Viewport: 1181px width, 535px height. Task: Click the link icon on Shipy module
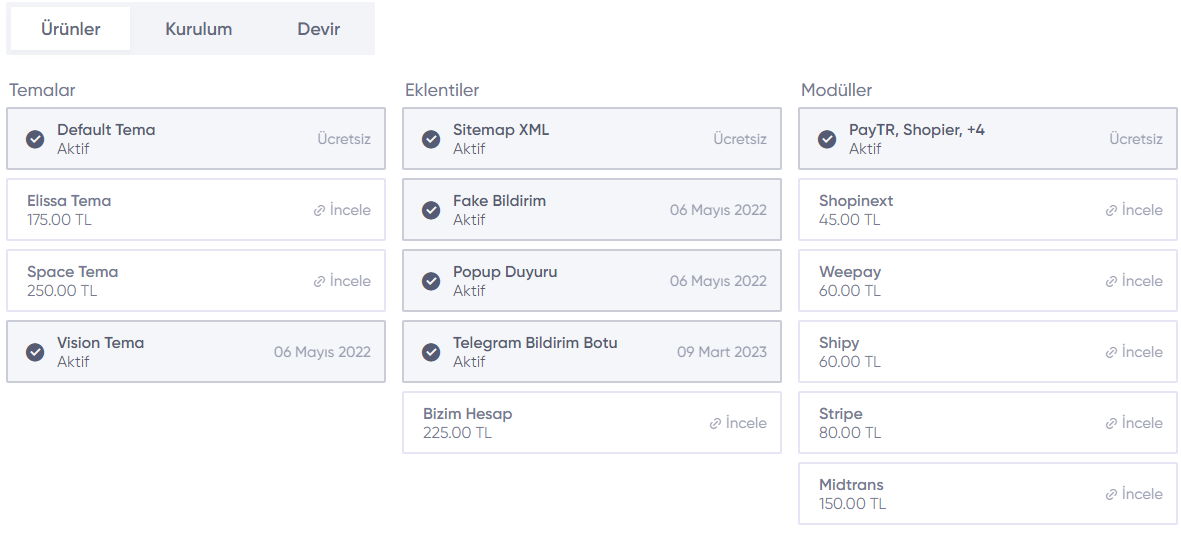click(x=1111, y=353)
